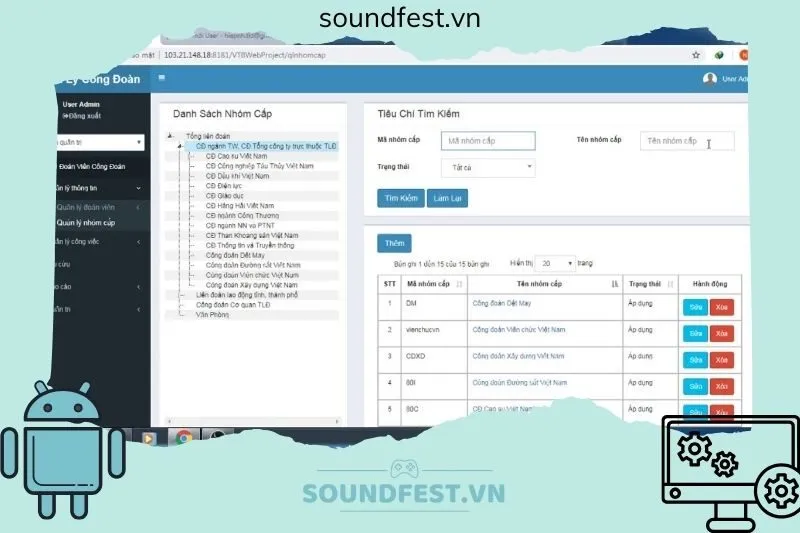Click the Thêm add button

point(394,243)
